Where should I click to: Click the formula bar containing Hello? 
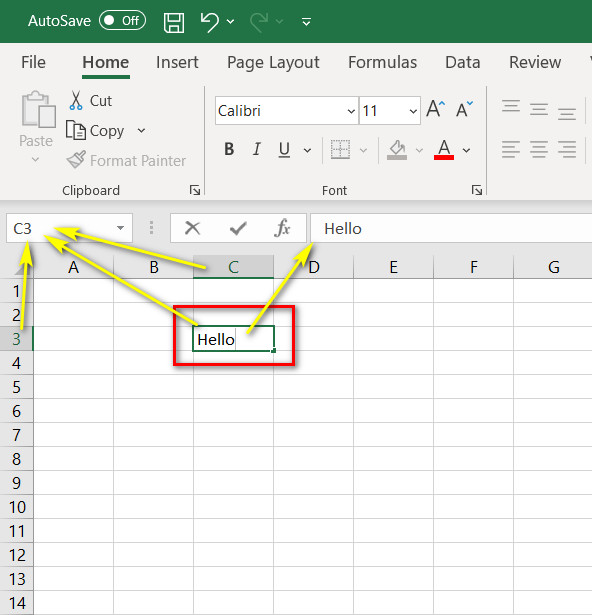tap(451, 228)
